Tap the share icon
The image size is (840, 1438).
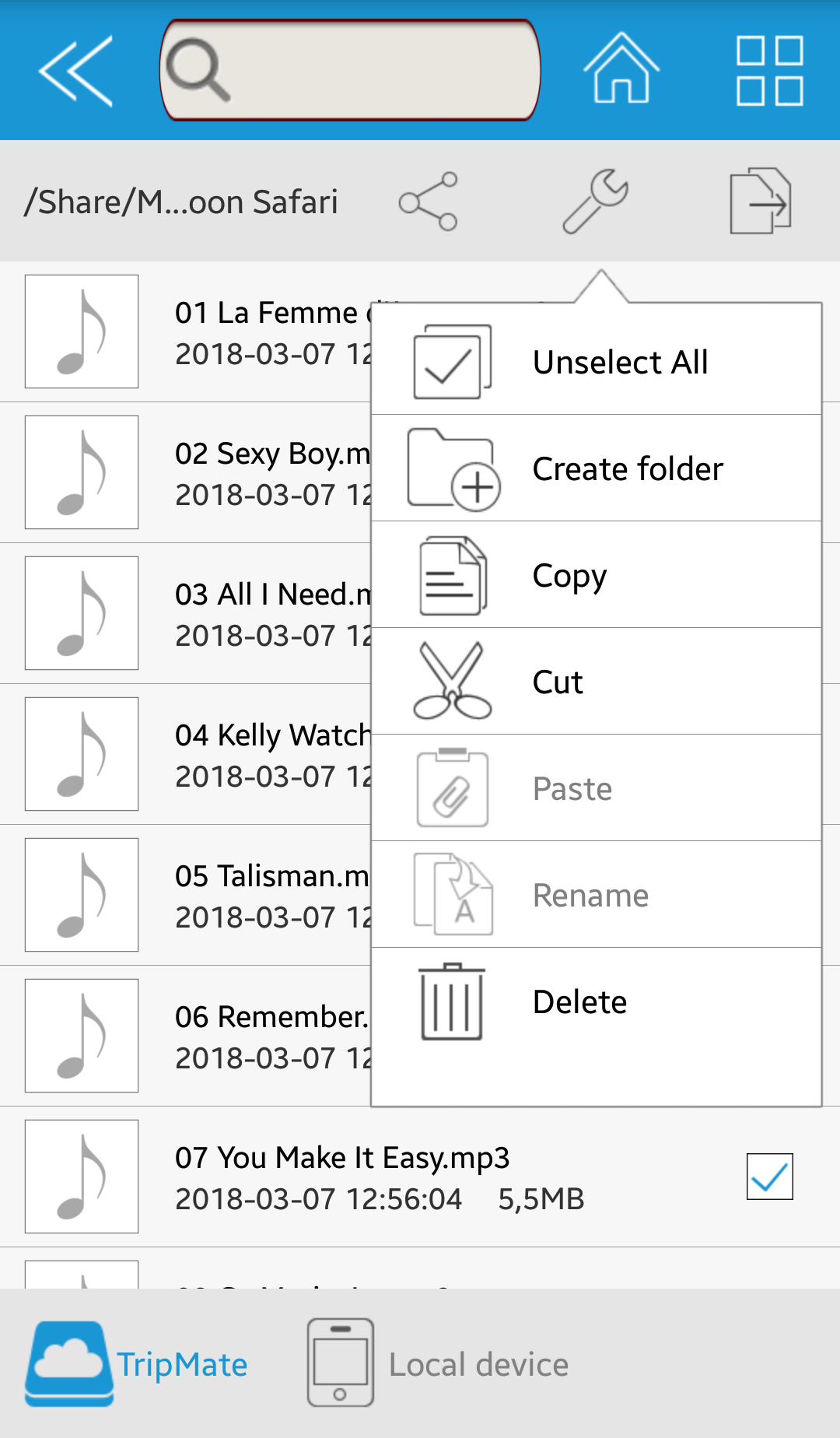pyautogui.click(x=428, y=202)
